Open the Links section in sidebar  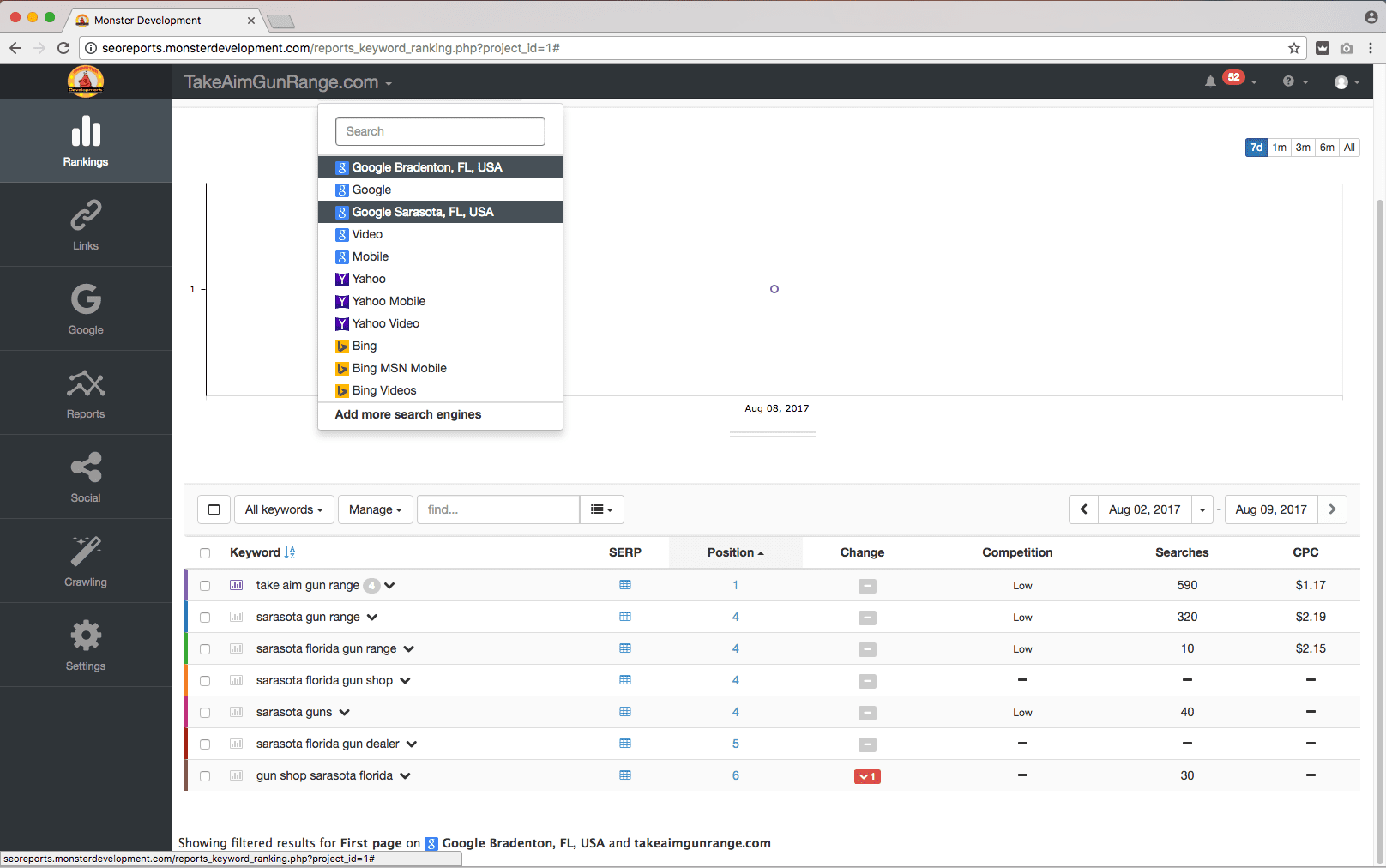pyautogui.click(x=86, y=225)
